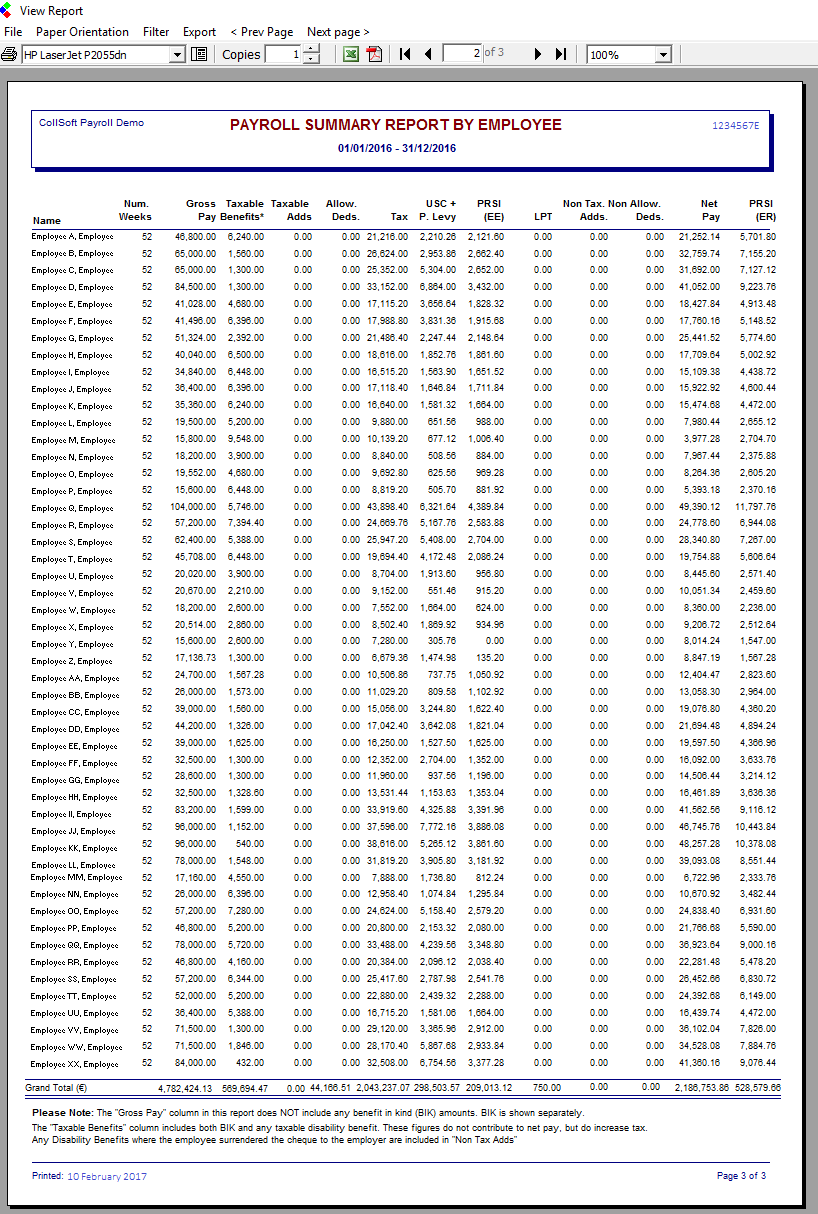818x1214 pixels.
Task: Go to next page arrow icon
Action: pyautogui.click(x=538, y=55)
